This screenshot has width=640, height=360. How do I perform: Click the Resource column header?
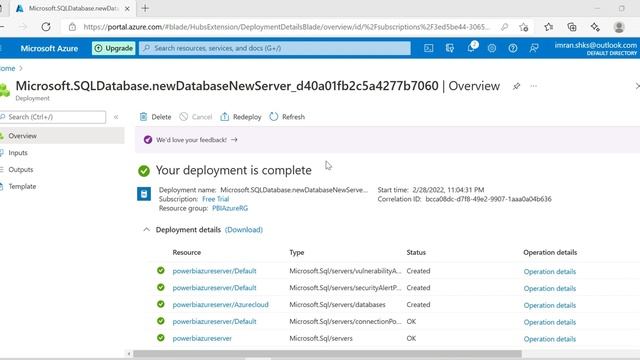tap(187, 252)
